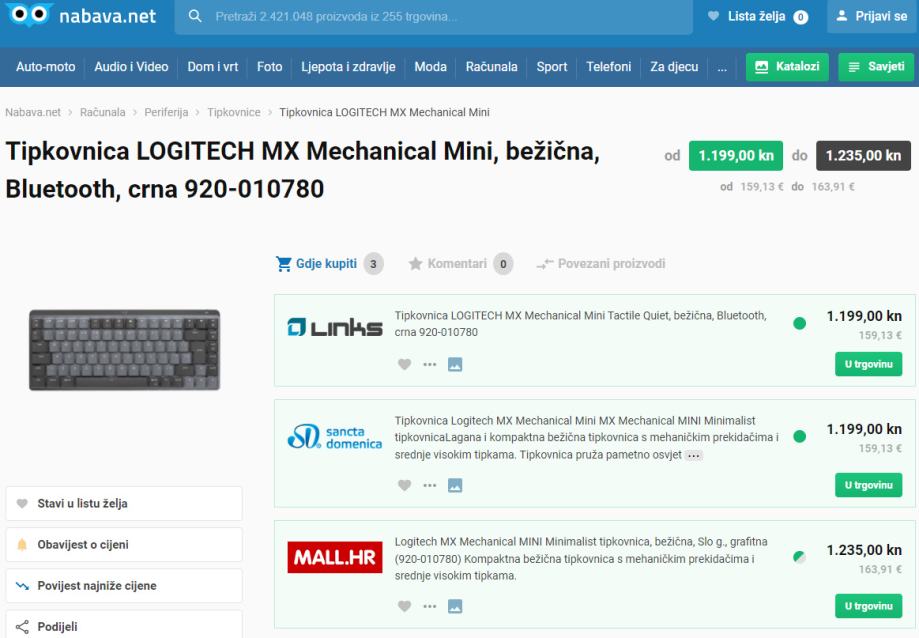919x638 pixels.
Task: Click the product search input field
Action: [434, 17]
